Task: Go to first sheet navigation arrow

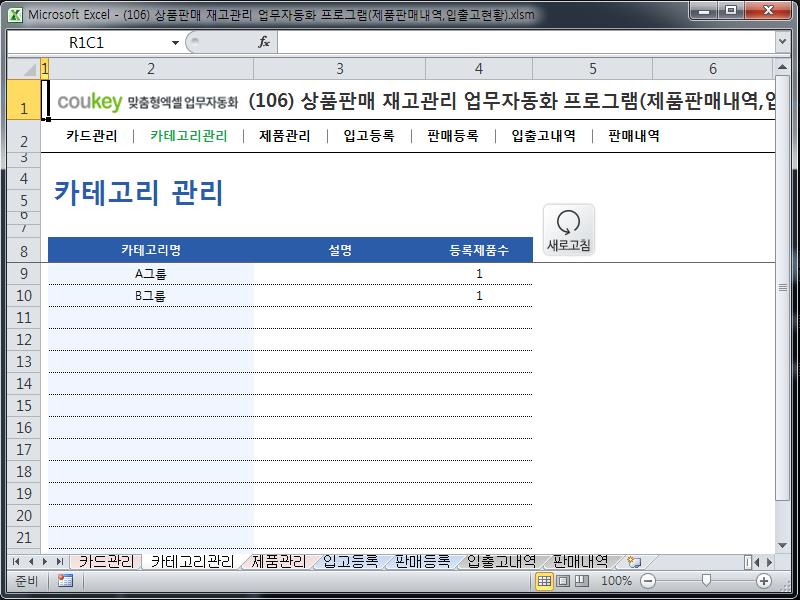Action: pyautogui.click(x=16, y=562)
